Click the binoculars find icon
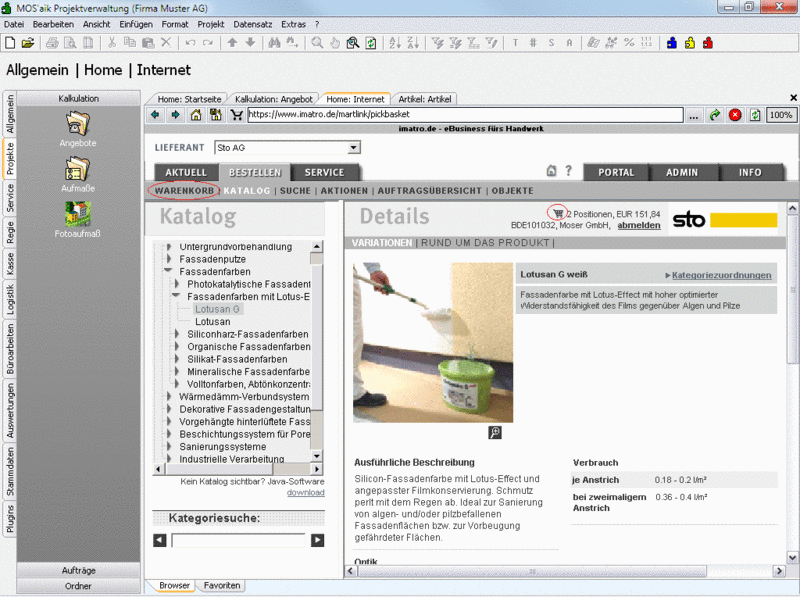The width and height of the screenshot is (800, 597). [x=274, y=43]
